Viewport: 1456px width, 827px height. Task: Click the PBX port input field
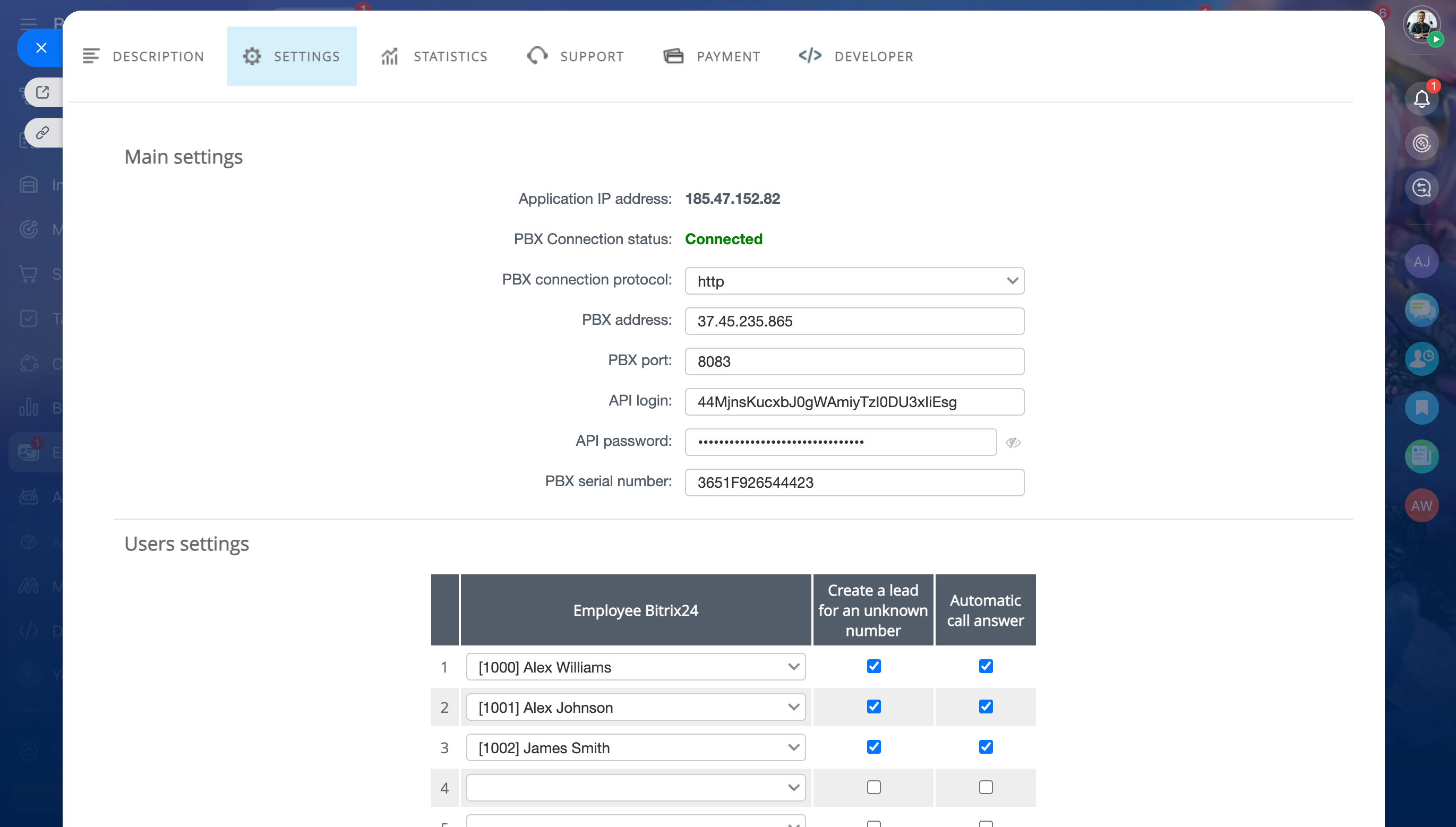coord(854,361)
